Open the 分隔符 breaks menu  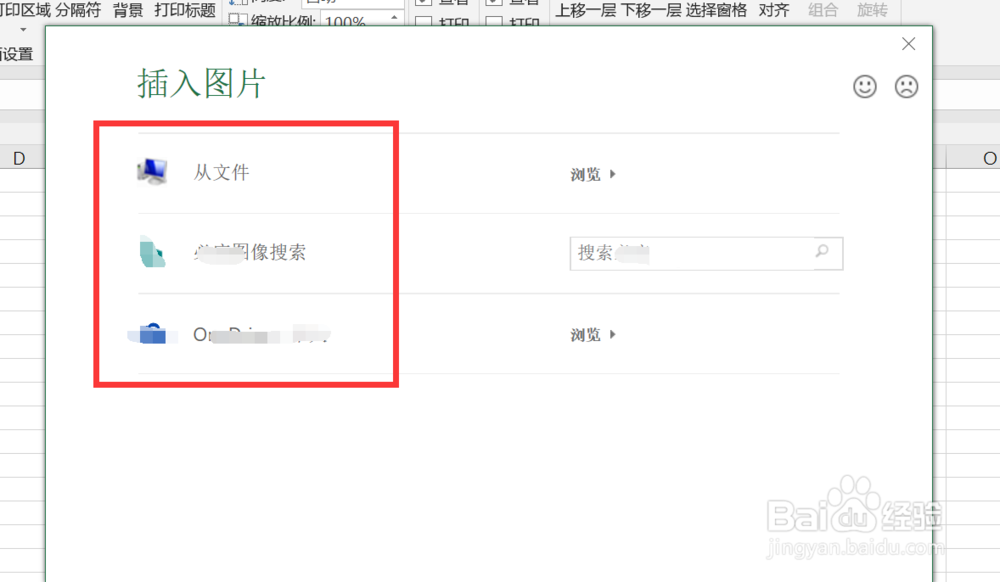(79, 10)
